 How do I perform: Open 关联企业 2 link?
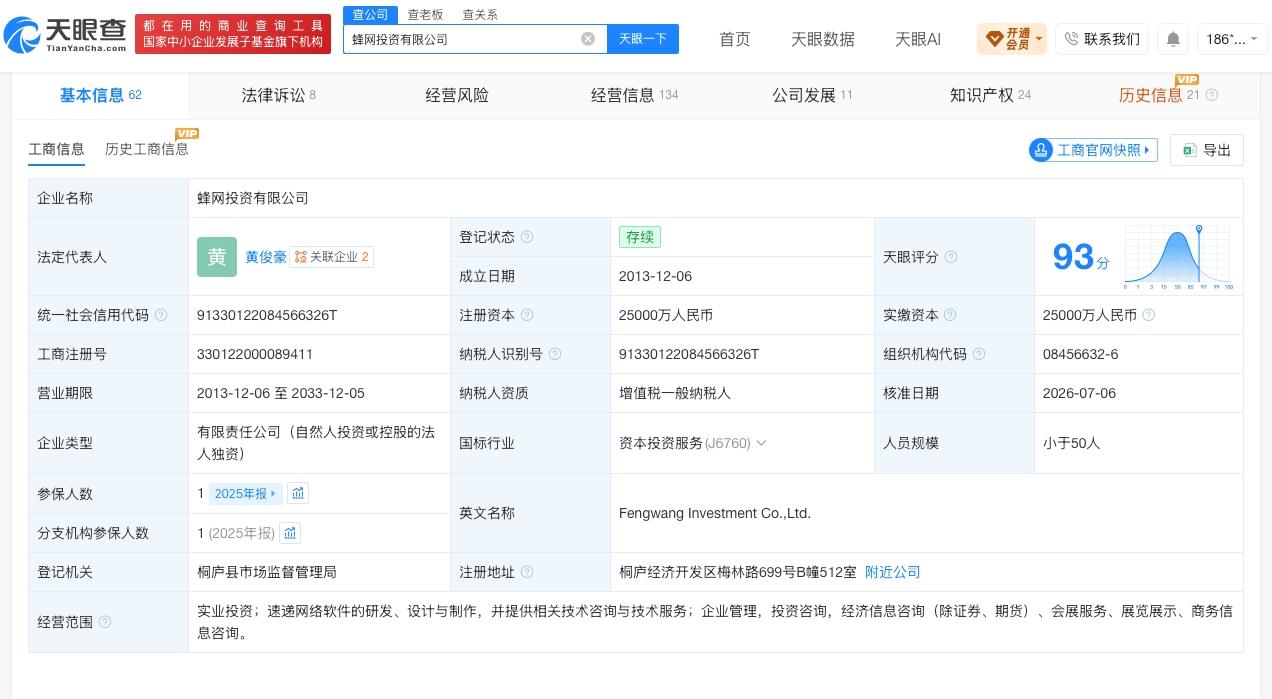pos(332,257)
